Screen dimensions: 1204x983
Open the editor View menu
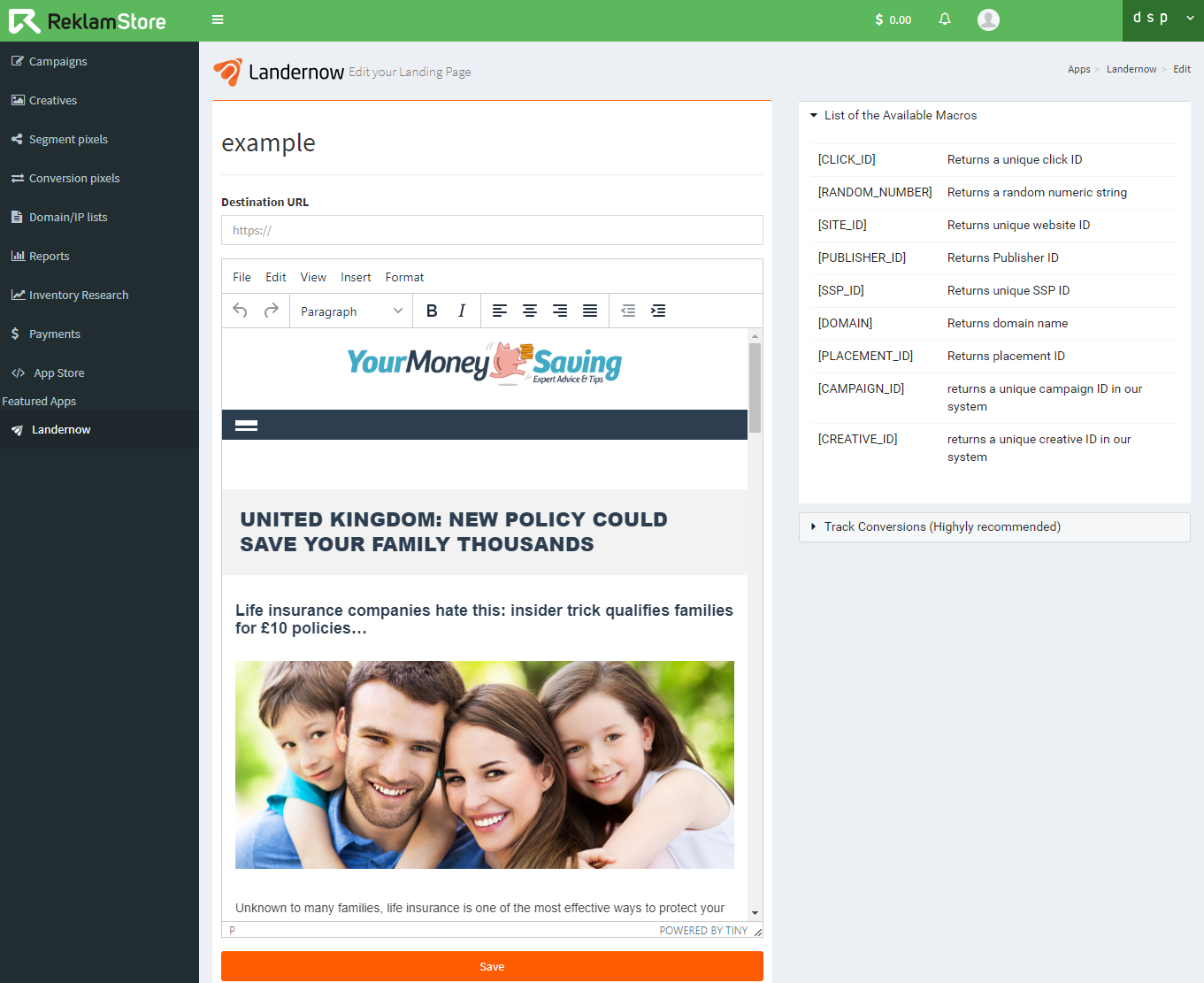click(x=313, y=277)
